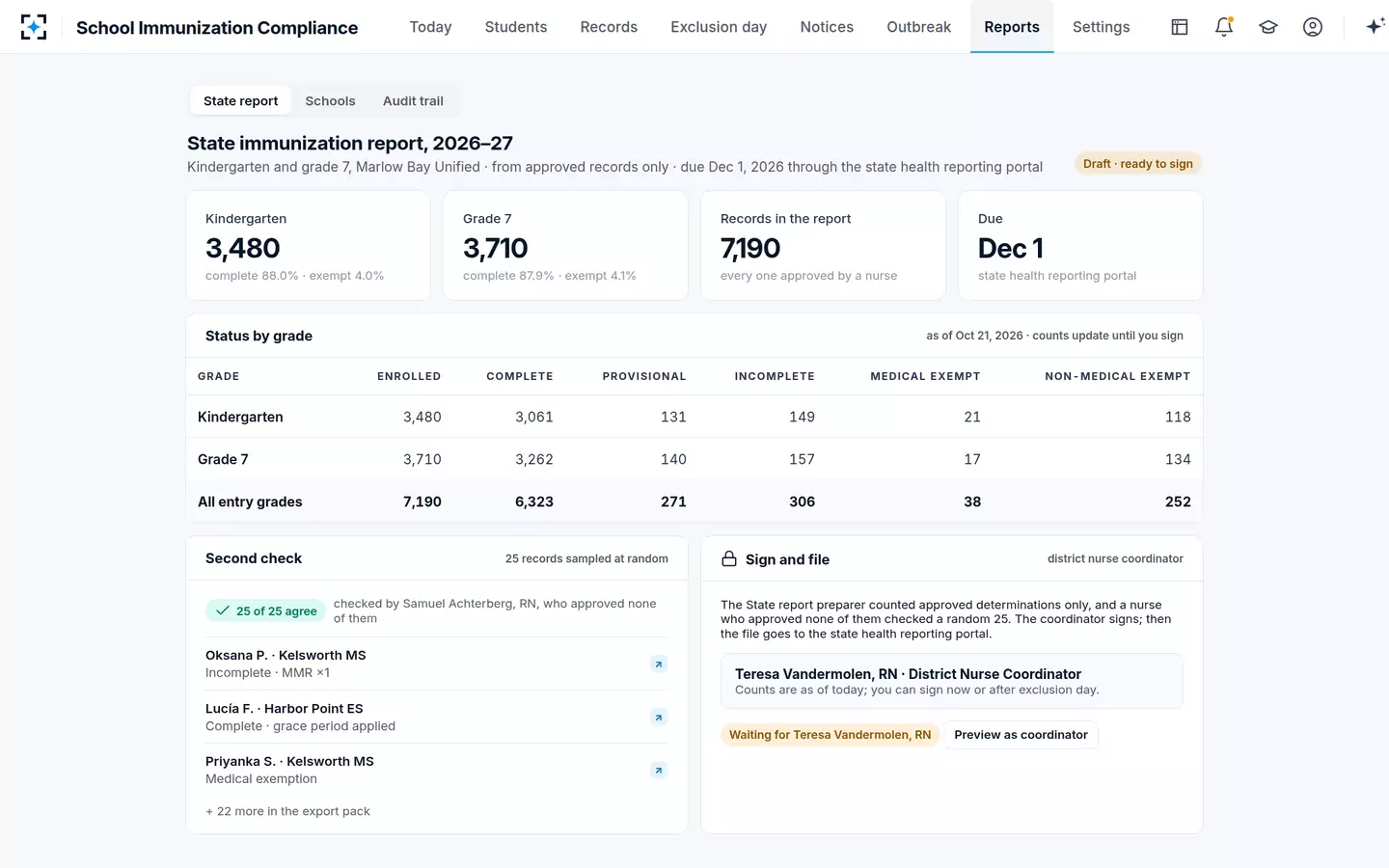Open Oksana P. record arrow icon
This screenshot has height=868, width=1389.
click(x=659, y=664)
